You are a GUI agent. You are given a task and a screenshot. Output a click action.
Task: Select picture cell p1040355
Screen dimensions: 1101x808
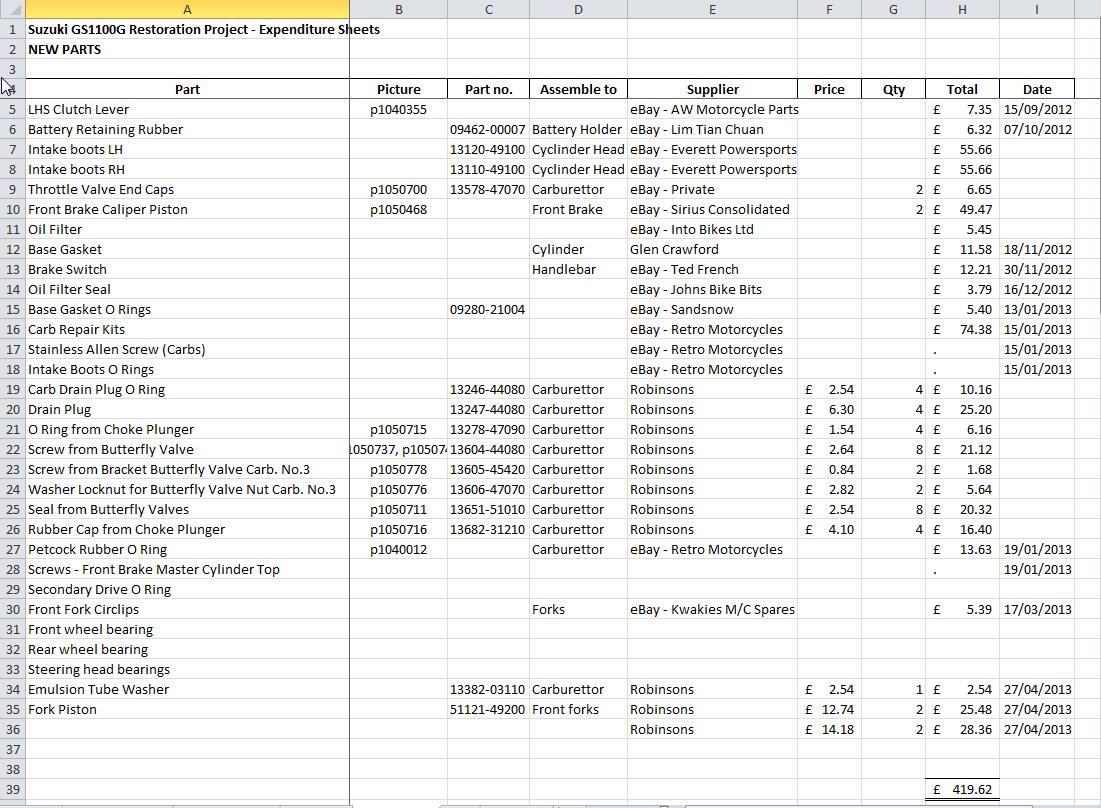click(x=398, y=110)
